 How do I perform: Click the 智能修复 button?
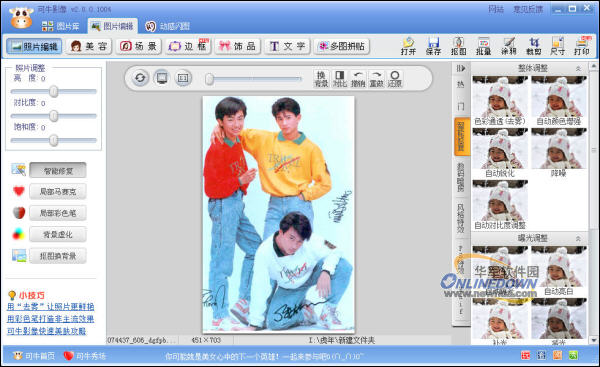pos(58,171)
